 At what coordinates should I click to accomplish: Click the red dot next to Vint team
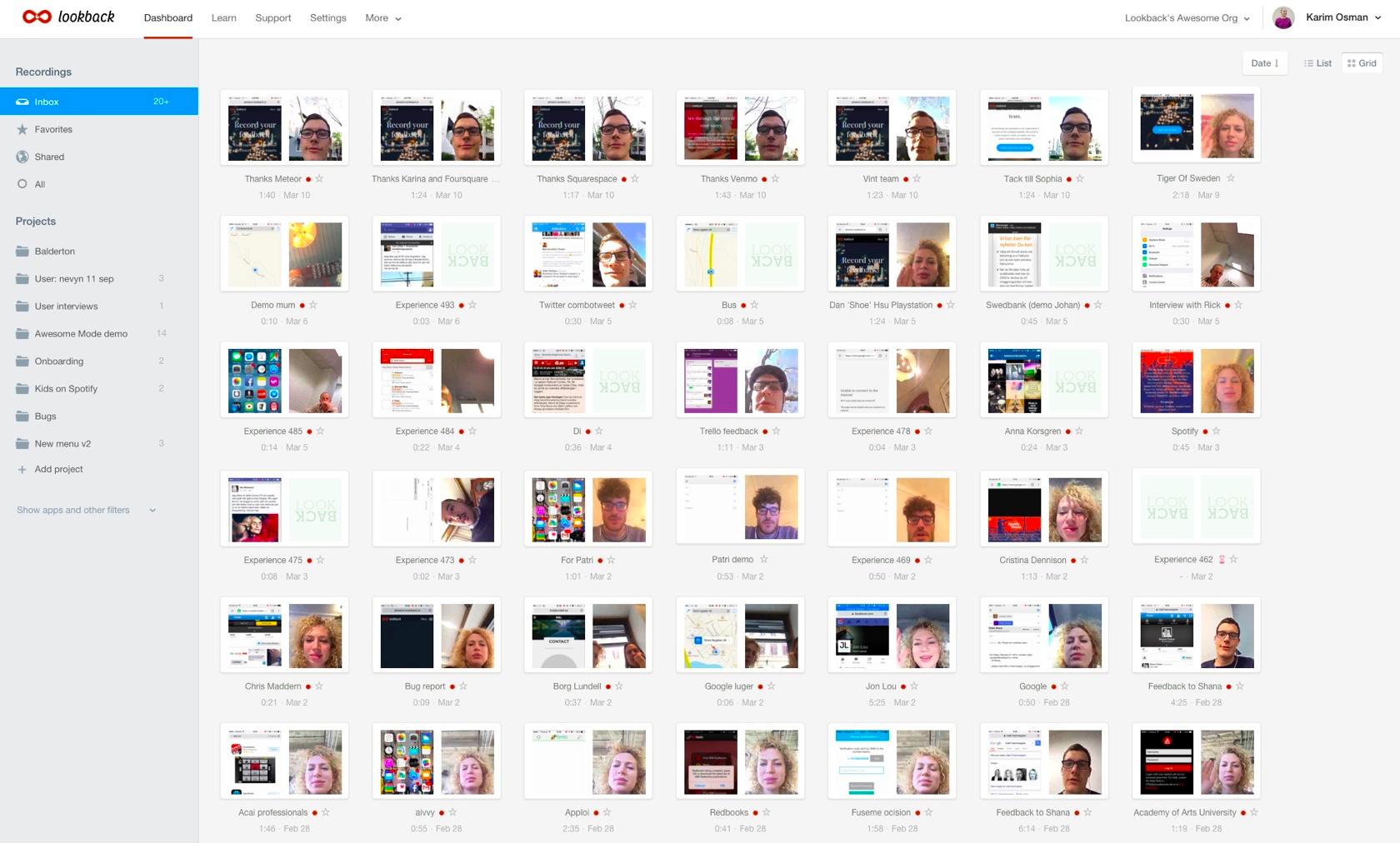coord(906,179)
